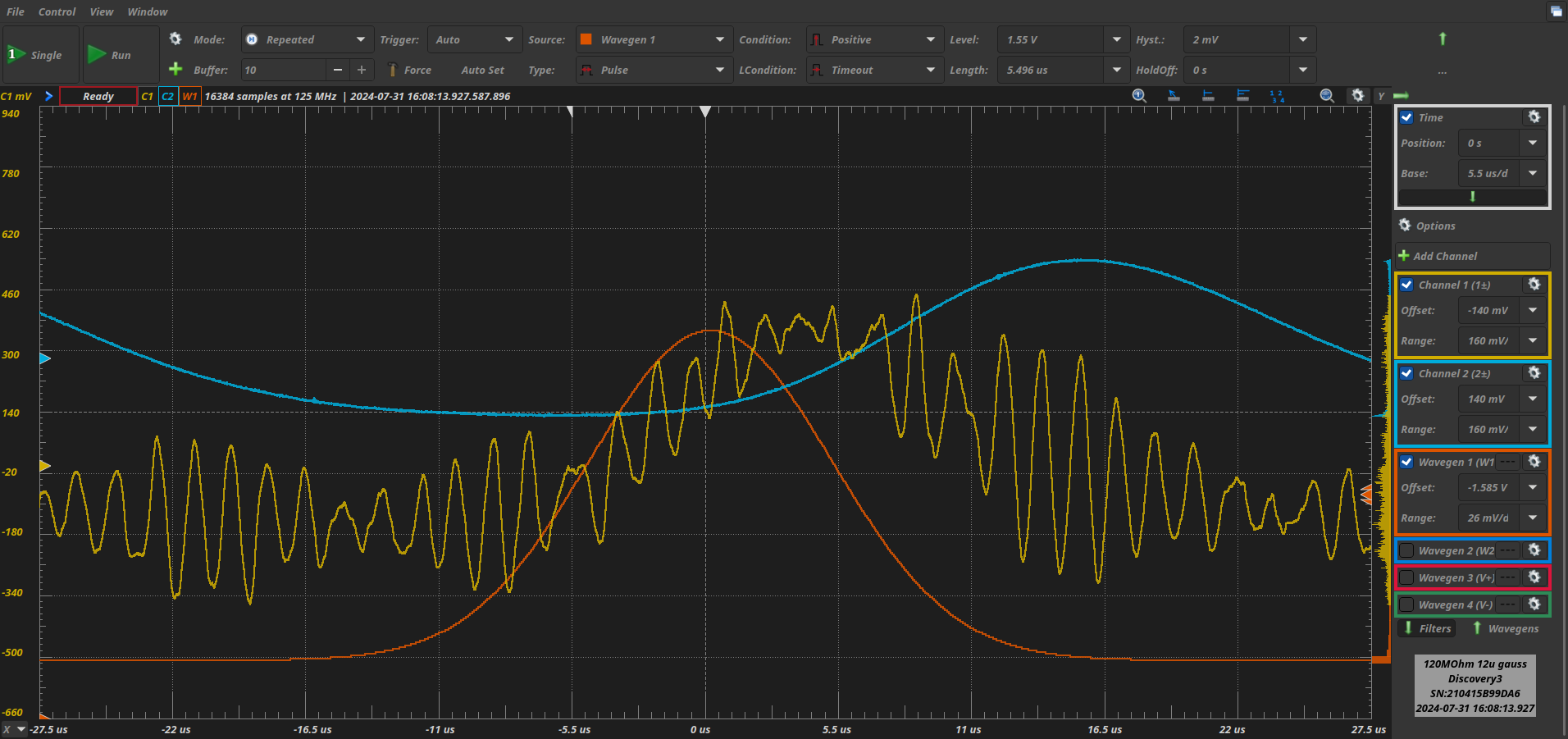Toggle the C2 channel label tab
The height and width of the screenshot is (739, 1568).
168,96
